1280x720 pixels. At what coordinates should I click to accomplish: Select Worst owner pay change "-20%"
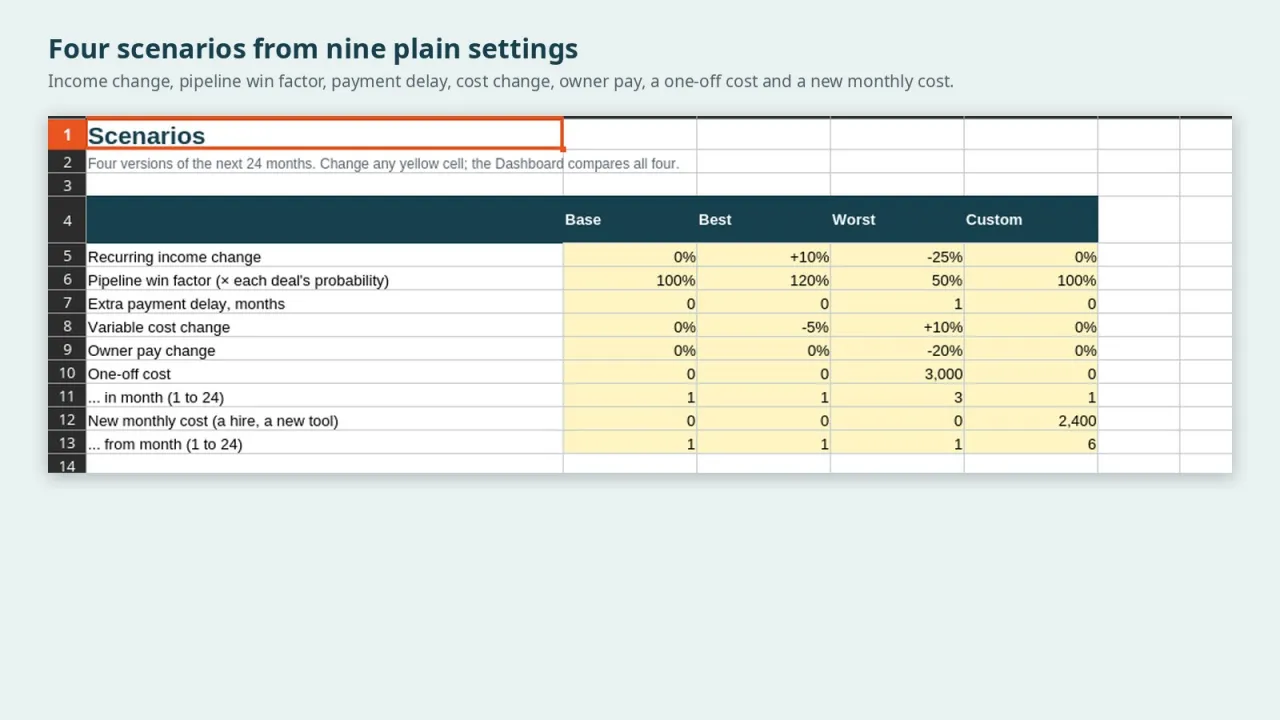pyautogui.click(x=897, y=351)
